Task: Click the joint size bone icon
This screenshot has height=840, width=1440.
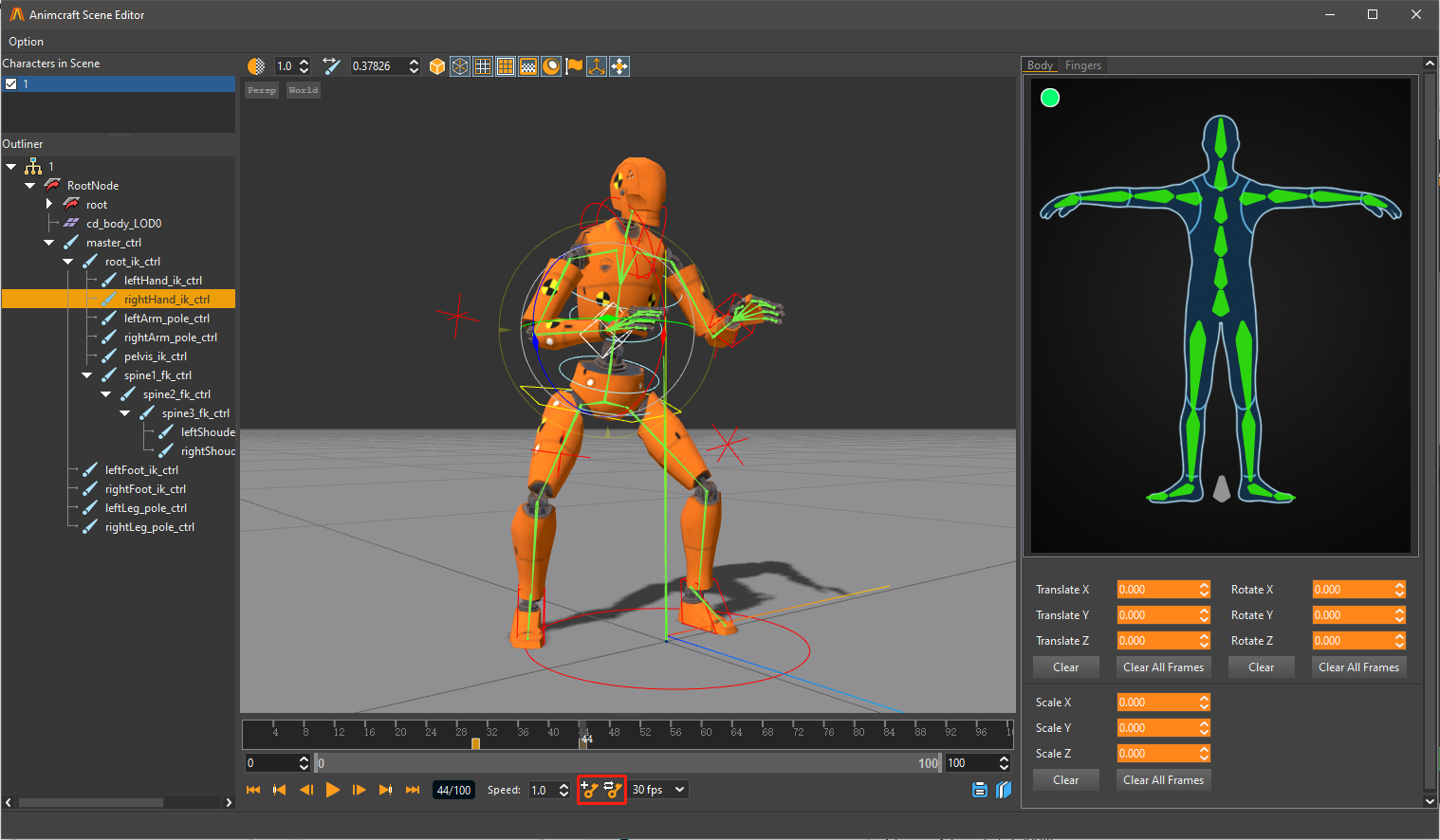Action: (331, 66)
